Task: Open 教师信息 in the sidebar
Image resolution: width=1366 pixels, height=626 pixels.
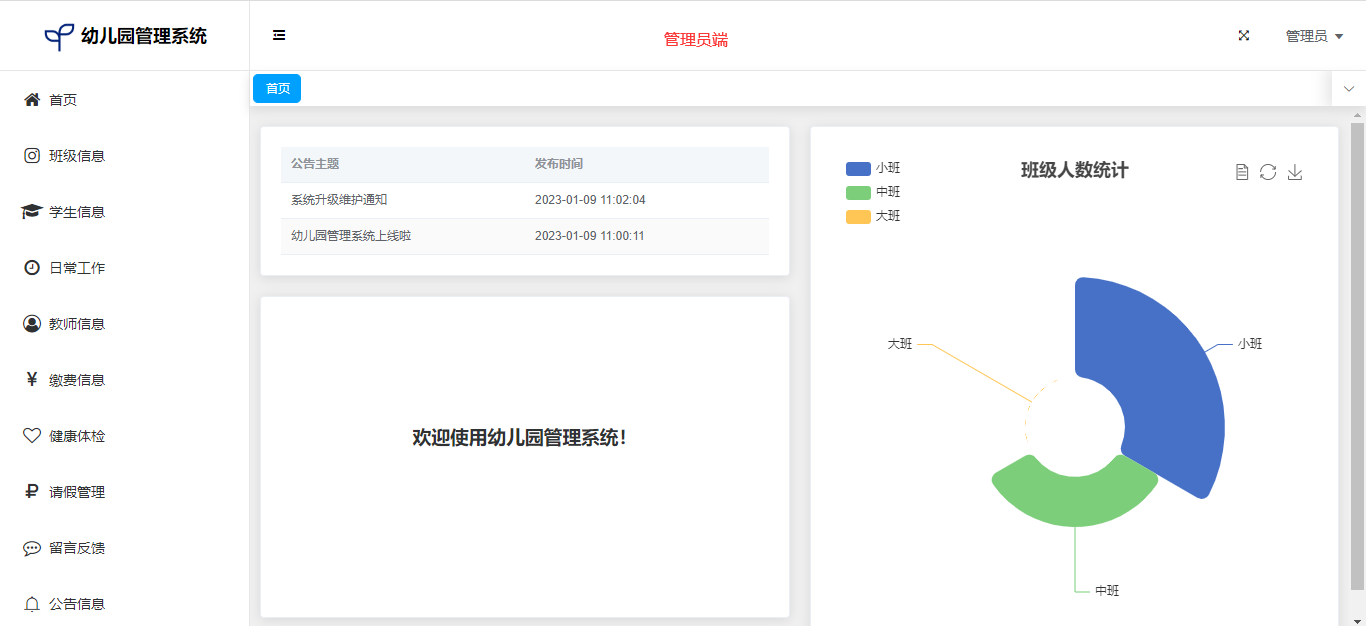Action: [x=77, y=324]
